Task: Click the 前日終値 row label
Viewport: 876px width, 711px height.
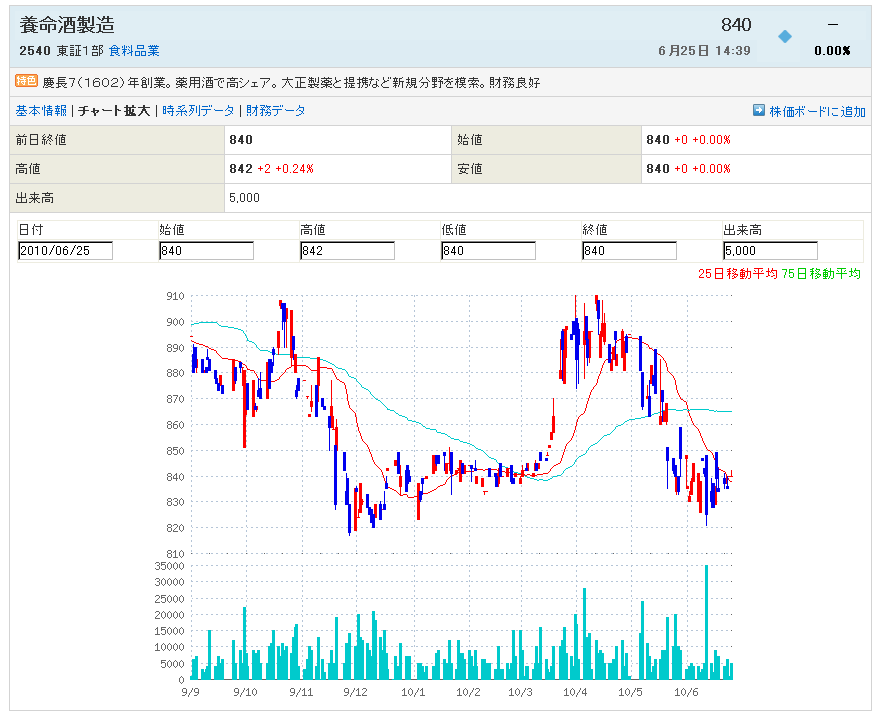Action: [x=41, y=140]
